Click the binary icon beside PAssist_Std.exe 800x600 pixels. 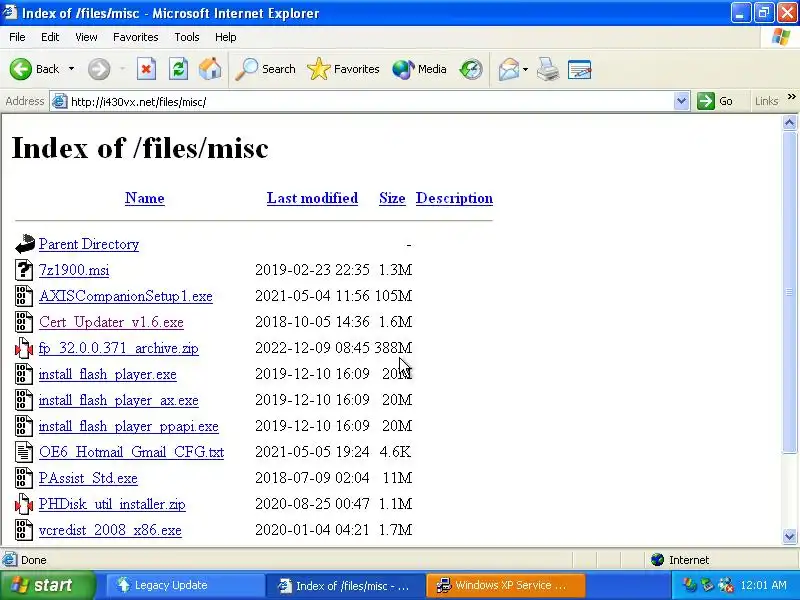pyautogui.click(x=23, y=479)
